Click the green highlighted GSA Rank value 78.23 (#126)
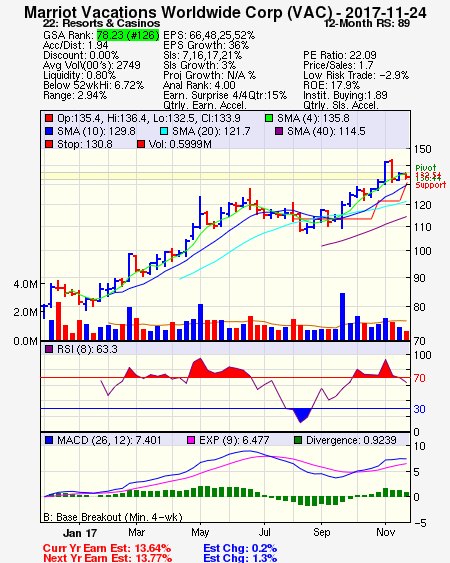The height and width of the screenshot is (563, 450). [128, 35]
